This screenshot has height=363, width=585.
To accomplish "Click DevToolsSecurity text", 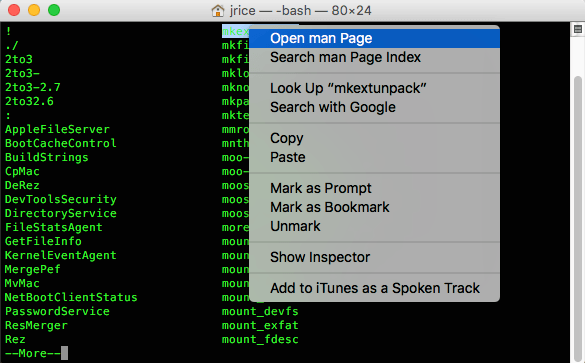I will pyautogui.click(x=60, y=199).
